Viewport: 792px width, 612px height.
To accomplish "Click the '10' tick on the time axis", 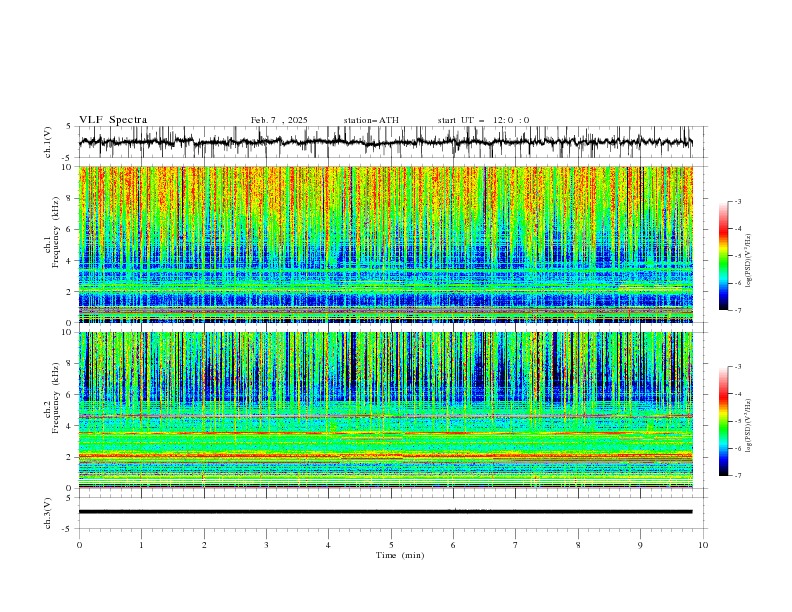I will point(703,545).
